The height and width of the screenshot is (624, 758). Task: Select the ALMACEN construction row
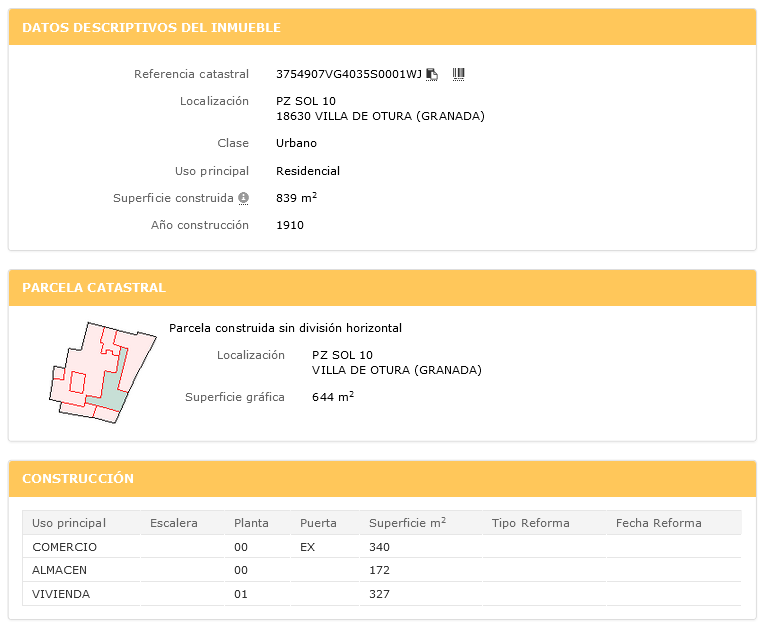[62, 570]
